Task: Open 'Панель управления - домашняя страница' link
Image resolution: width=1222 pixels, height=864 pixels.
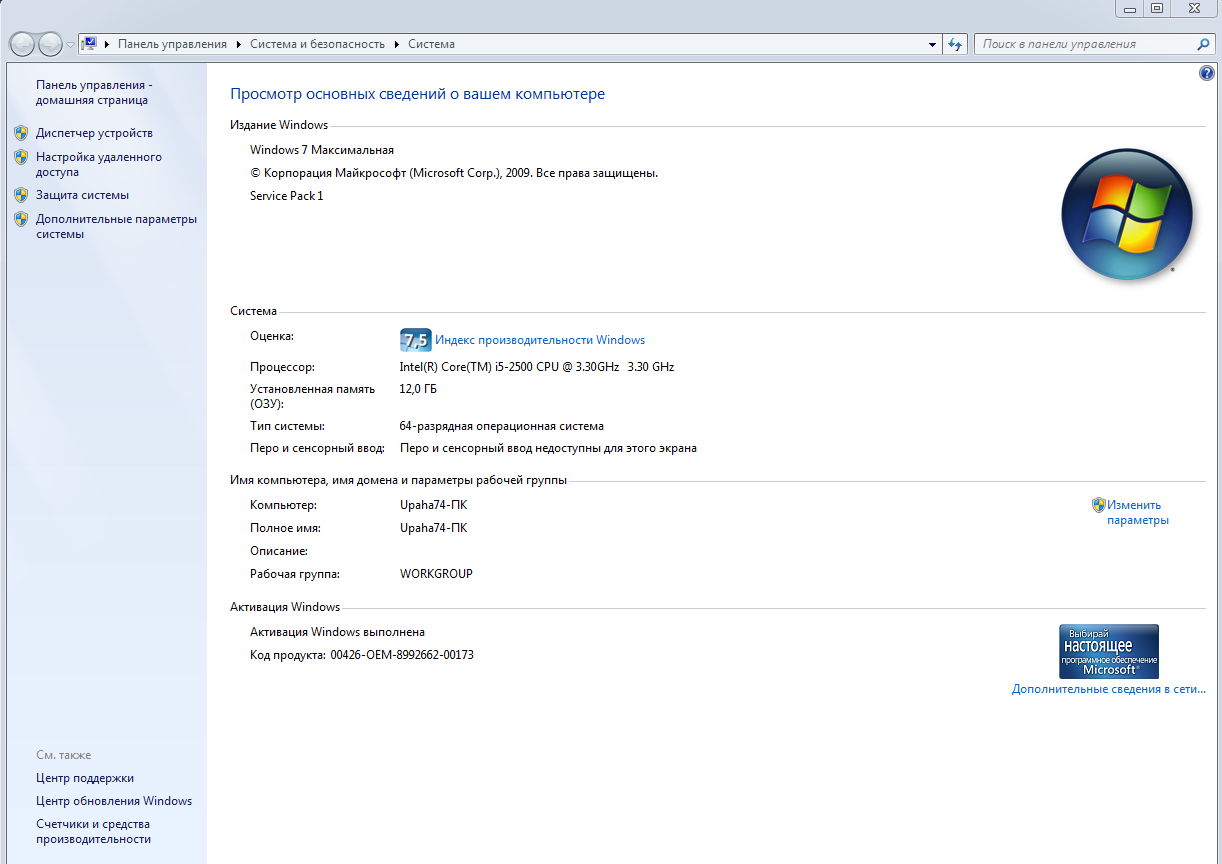Action: tap(94, 93)
